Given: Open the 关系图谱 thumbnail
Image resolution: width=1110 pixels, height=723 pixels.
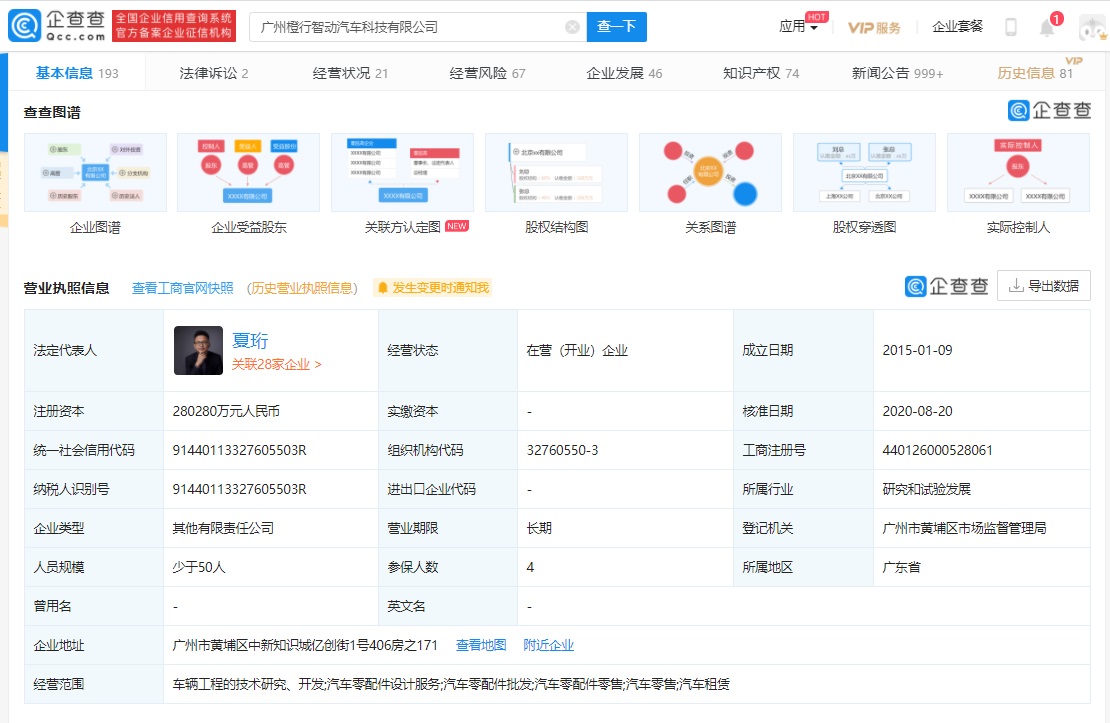Looking at the screenshot, I should click(711, 172).
